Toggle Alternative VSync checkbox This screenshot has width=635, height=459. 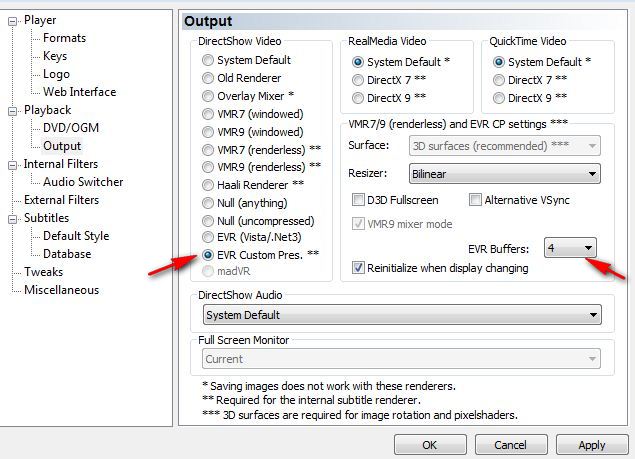pos(475,200)
